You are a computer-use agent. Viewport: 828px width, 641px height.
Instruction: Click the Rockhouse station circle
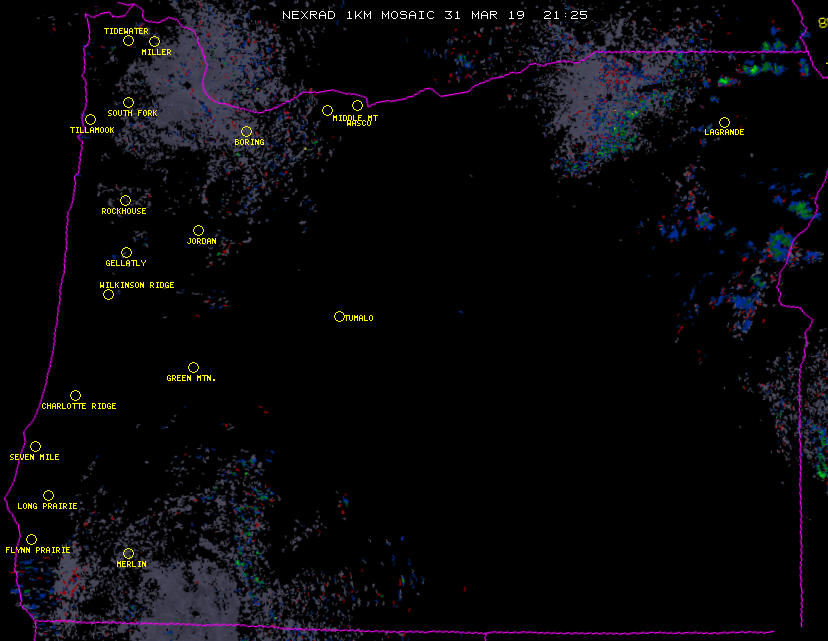point(125,200)
